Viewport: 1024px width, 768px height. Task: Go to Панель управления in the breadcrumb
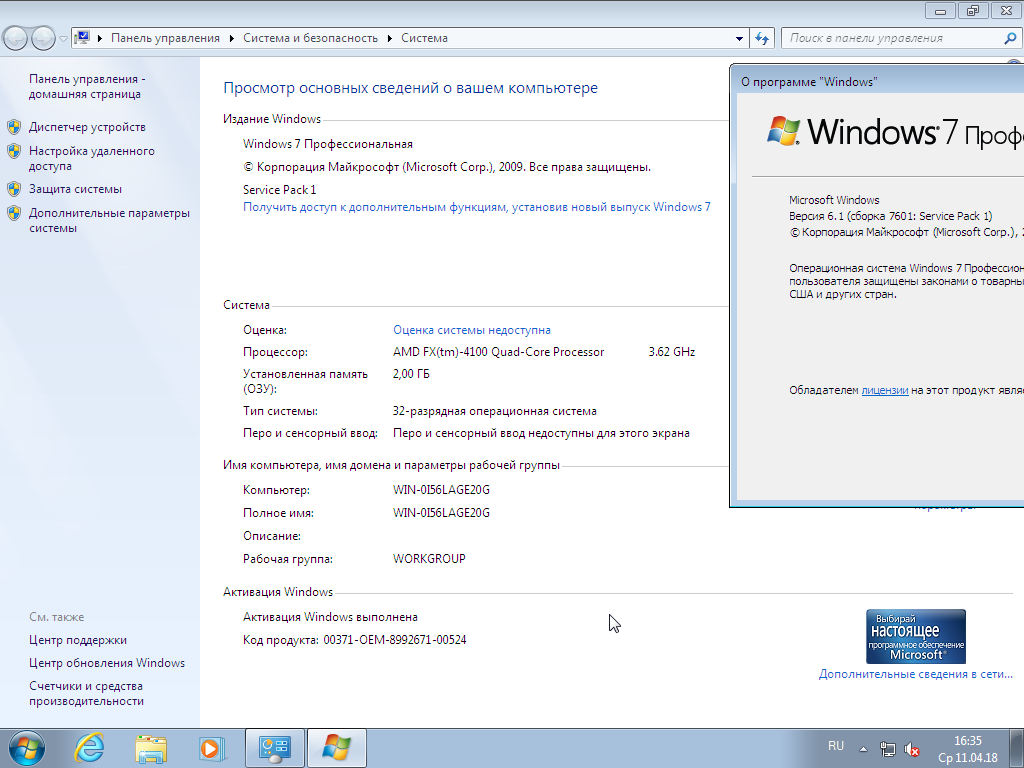[165, 39]
